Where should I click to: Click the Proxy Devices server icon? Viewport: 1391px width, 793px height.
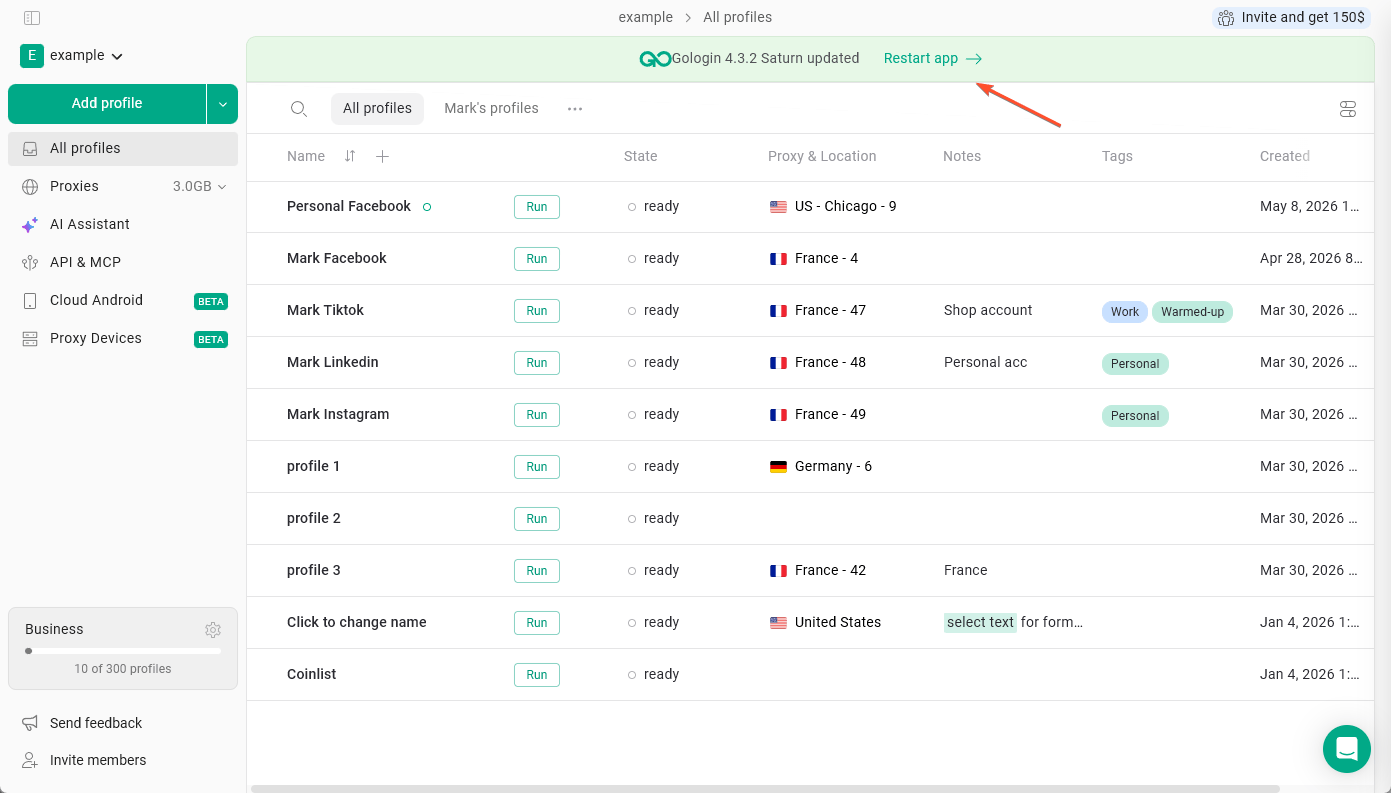30,338
